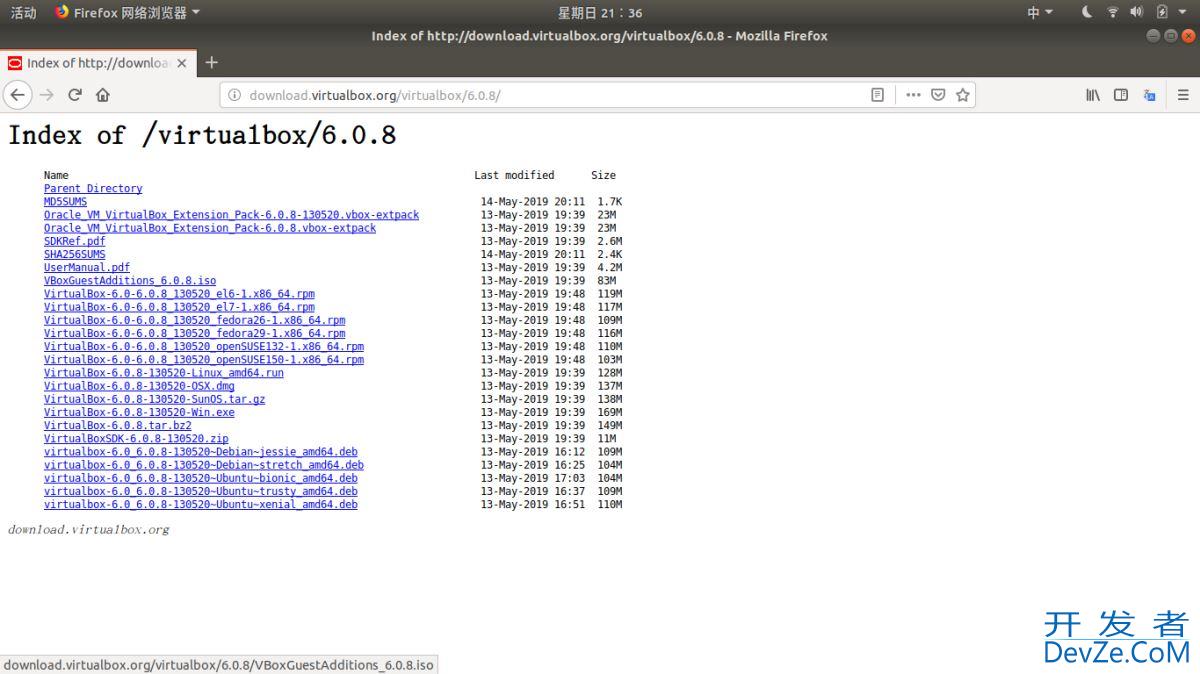Download the el6 x86_64 rpm package
Screen dimensions: 1200x674
179,294
